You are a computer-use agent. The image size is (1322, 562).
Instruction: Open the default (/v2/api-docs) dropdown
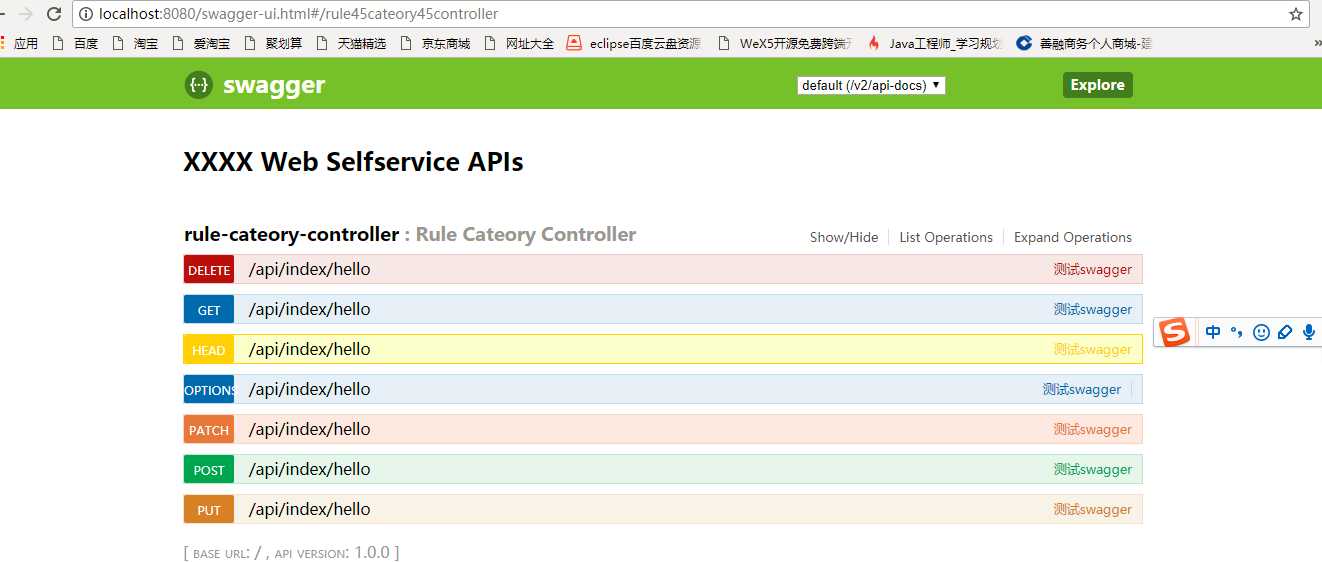(x=871, y=85)
